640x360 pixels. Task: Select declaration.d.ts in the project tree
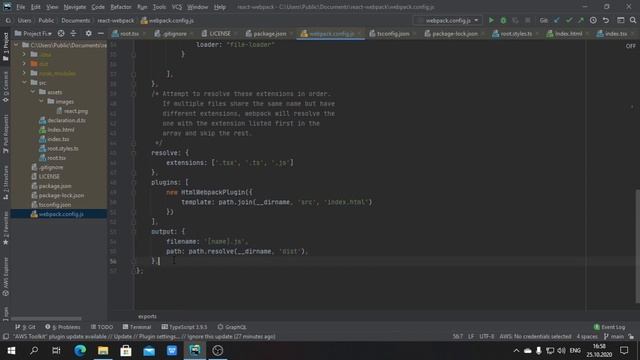click(x=62, y=120)
